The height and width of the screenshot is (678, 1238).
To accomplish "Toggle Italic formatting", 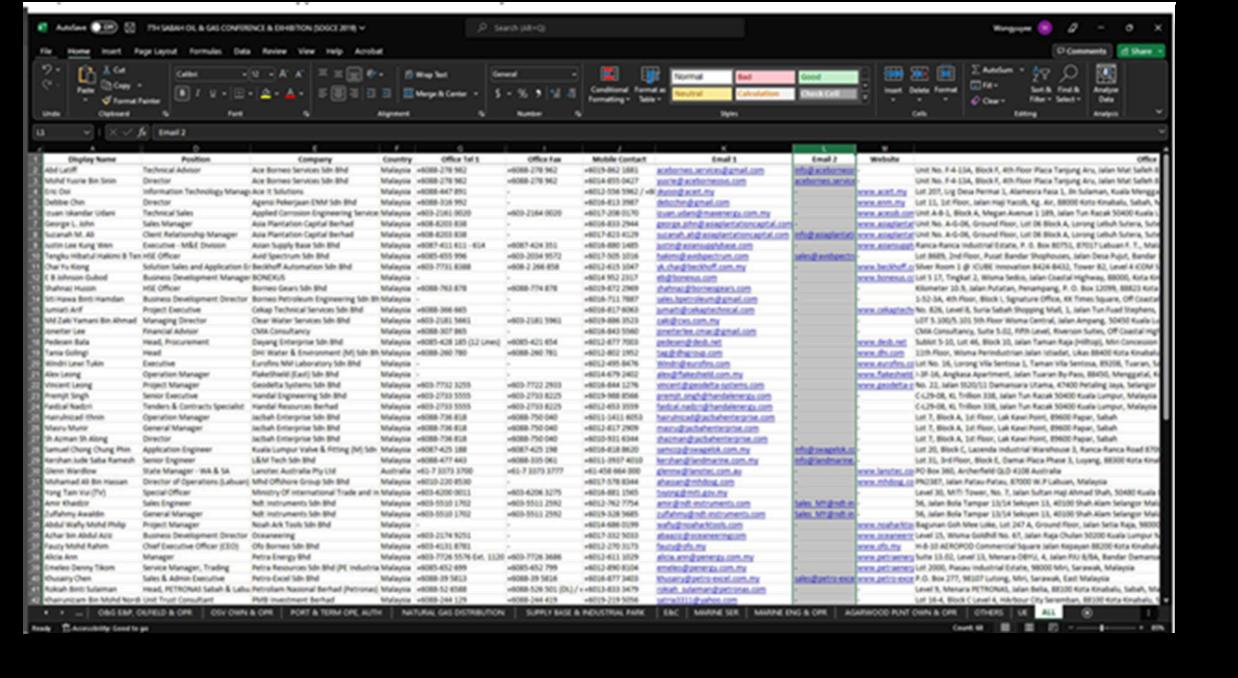I will pyautogui.click(x=197, y=93).
